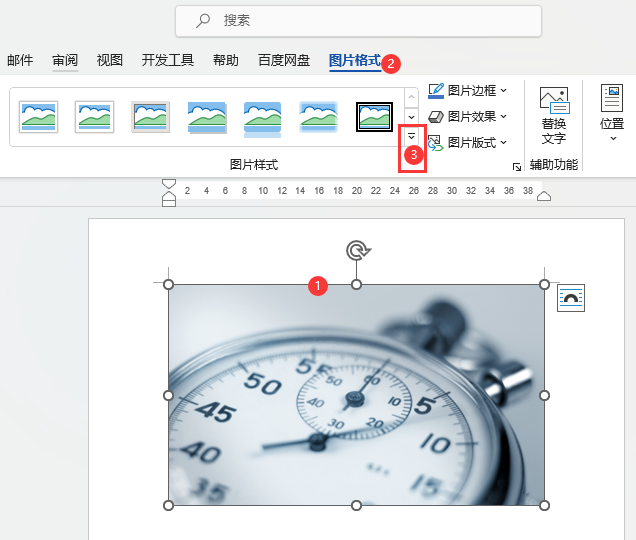
Task: Click the top-left image sizing handle
Action: tap(168, 284)
